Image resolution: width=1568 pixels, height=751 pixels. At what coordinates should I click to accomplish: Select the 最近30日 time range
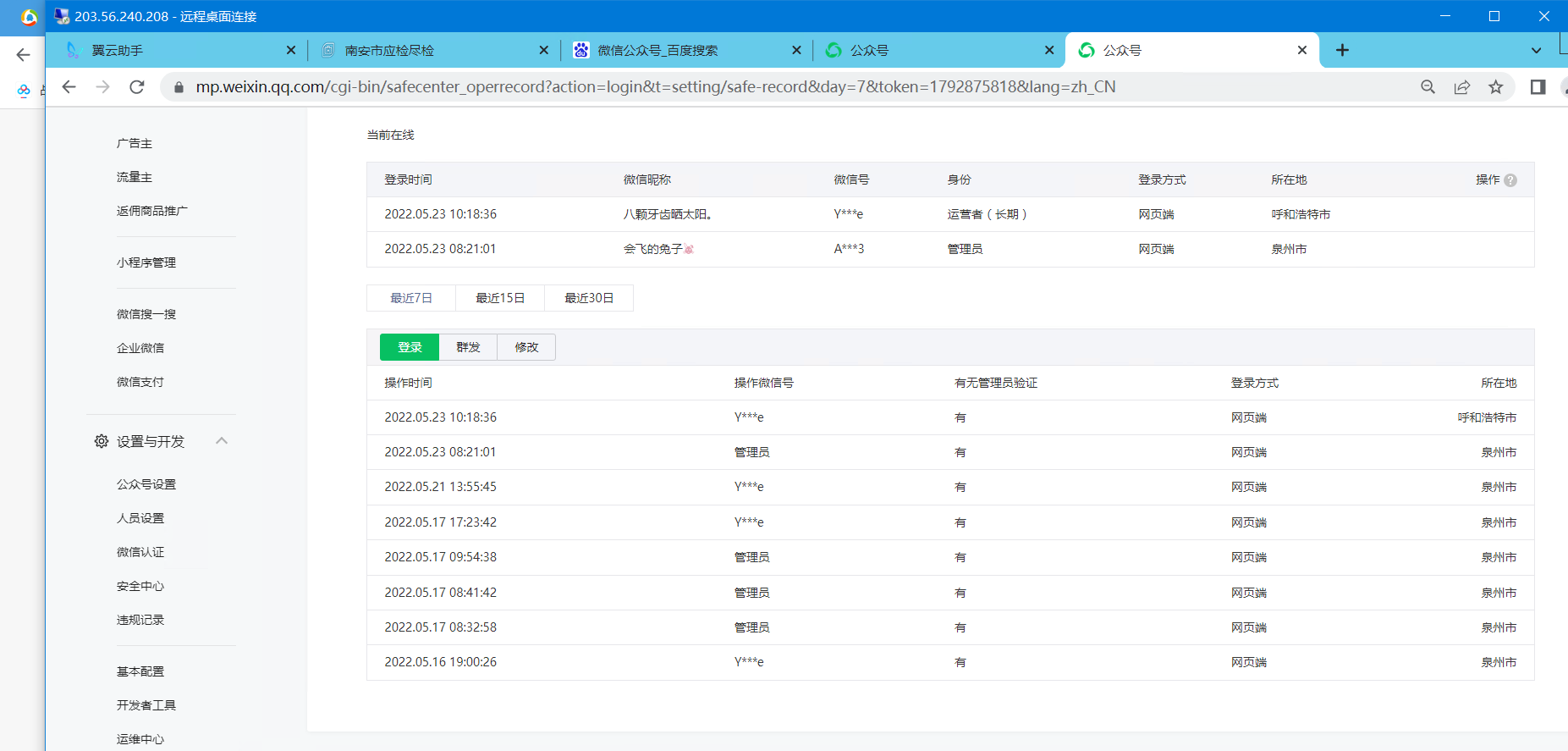pyautogui.click(x=589, y=298)
